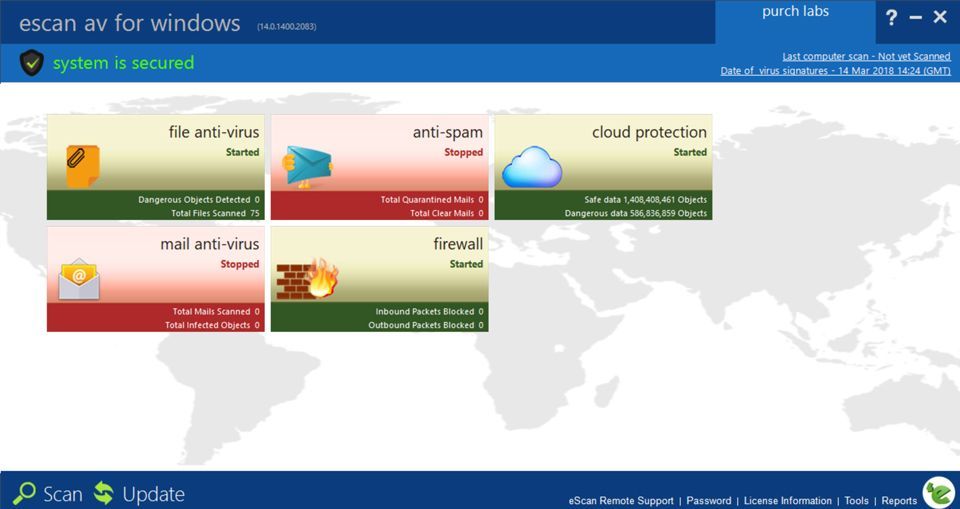Click the mail anti-virus envelope icon

[x=79, y=279]
